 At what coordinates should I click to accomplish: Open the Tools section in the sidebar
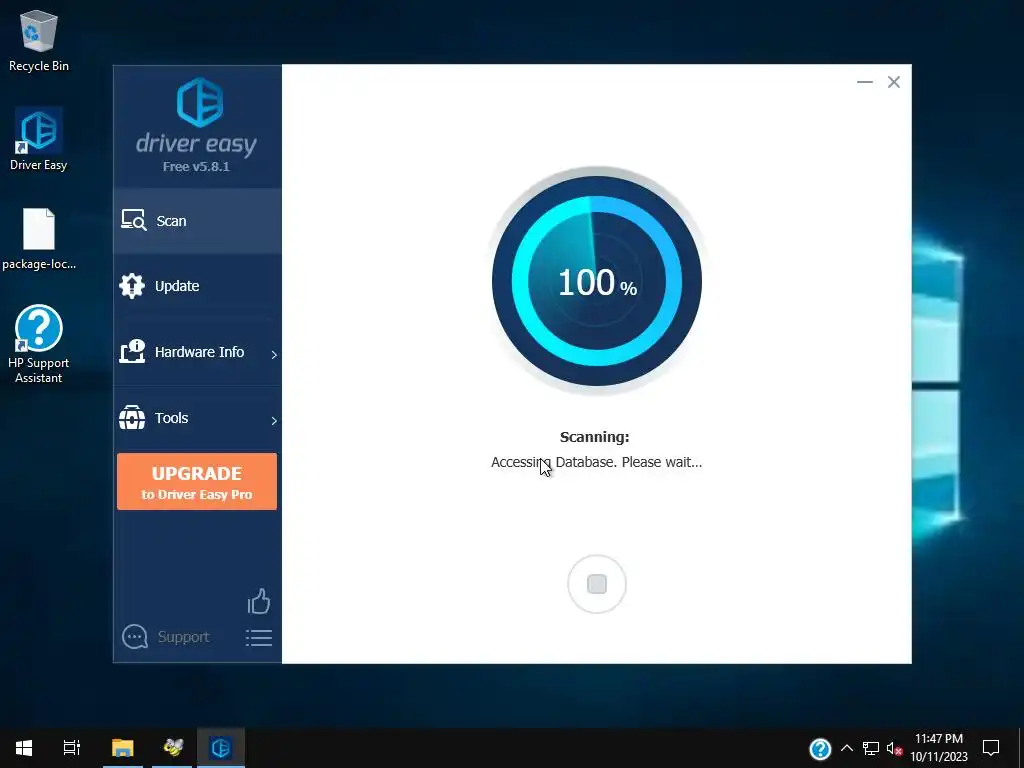197,418
